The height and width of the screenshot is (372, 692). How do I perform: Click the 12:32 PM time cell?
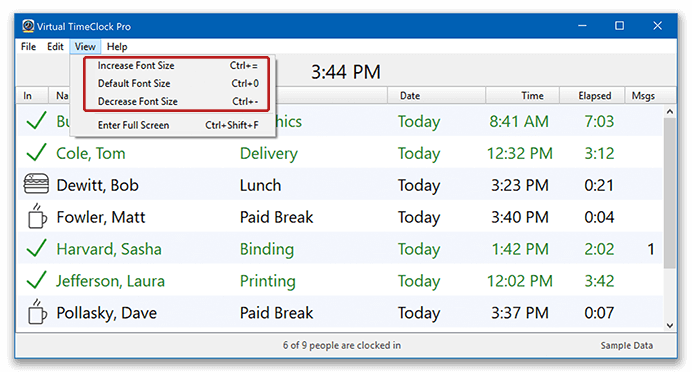tap(520, 154)
